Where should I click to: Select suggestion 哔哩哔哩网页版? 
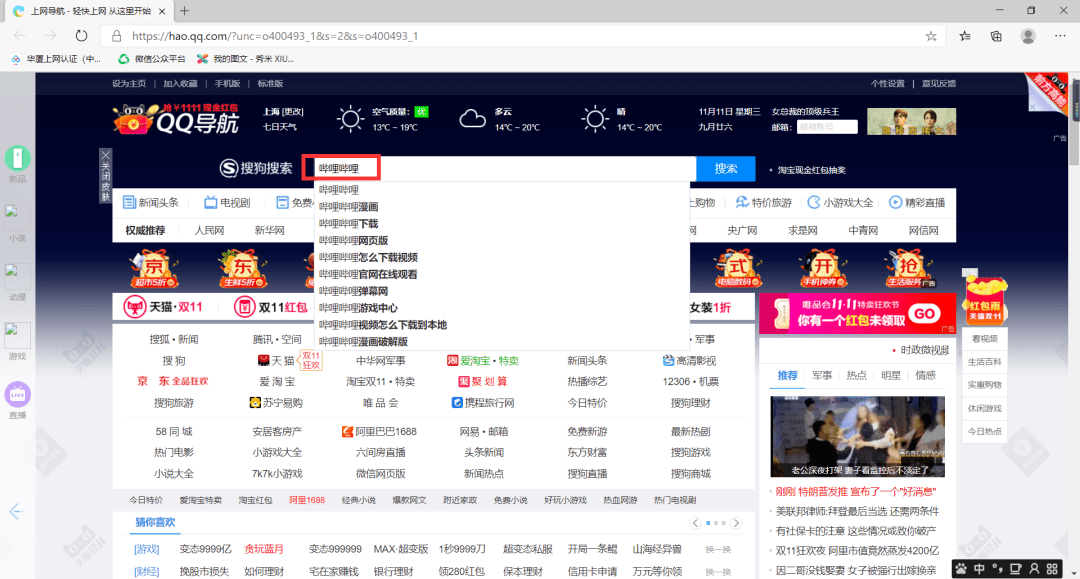pyautogui.click(x=353, y=240)
